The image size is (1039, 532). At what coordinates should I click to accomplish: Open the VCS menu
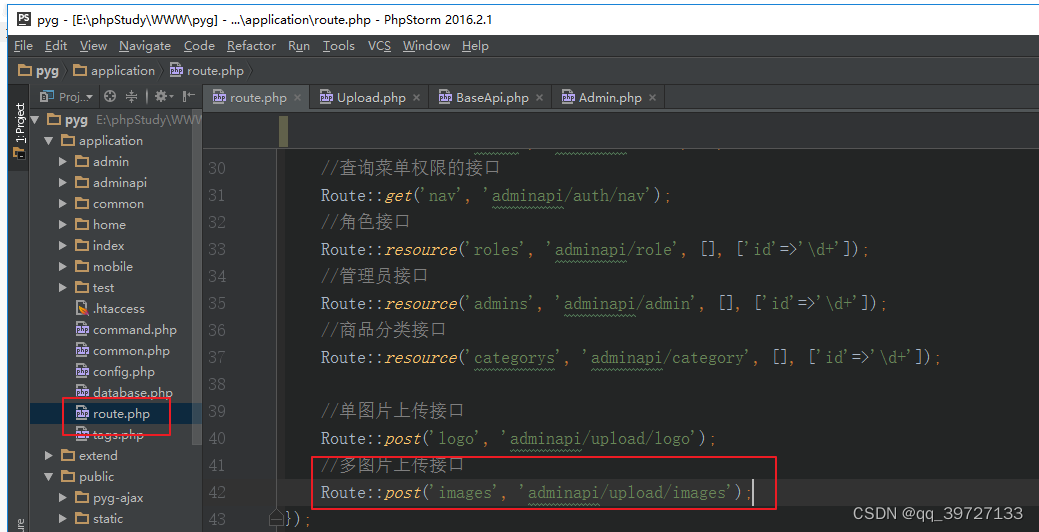click(x=379, y=46)
